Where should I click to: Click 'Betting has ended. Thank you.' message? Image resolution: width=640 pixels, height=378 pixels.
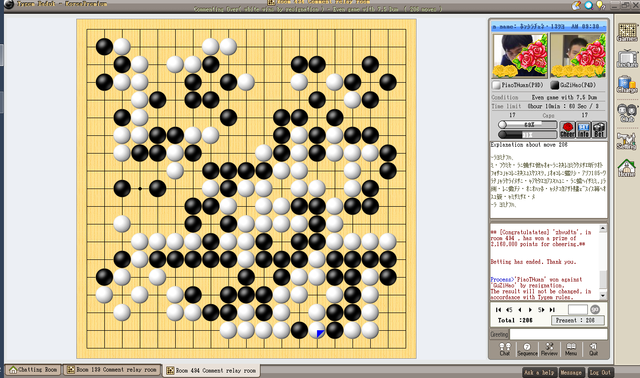click(x=533, y=262)
